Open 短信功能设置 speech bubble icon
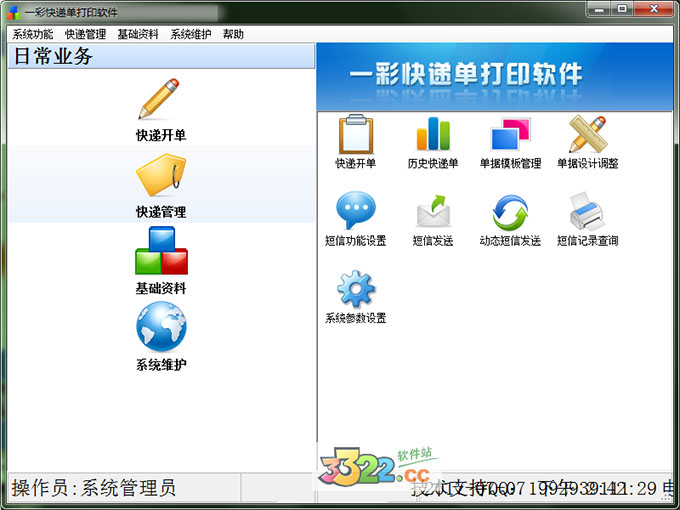 click(356, 211)
